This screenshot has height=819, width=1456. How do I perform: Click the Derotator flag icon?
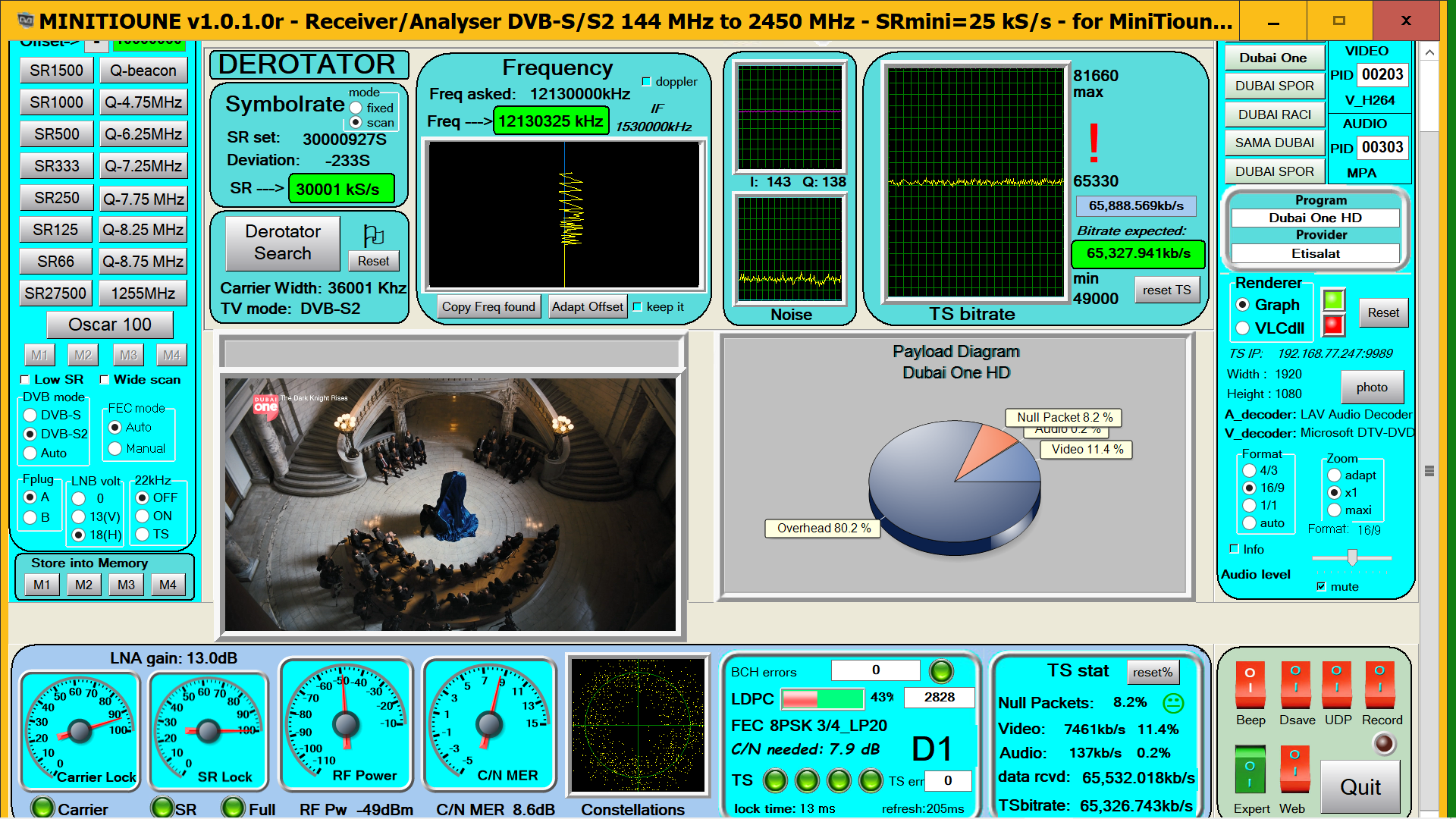click(x=373, y=236)
